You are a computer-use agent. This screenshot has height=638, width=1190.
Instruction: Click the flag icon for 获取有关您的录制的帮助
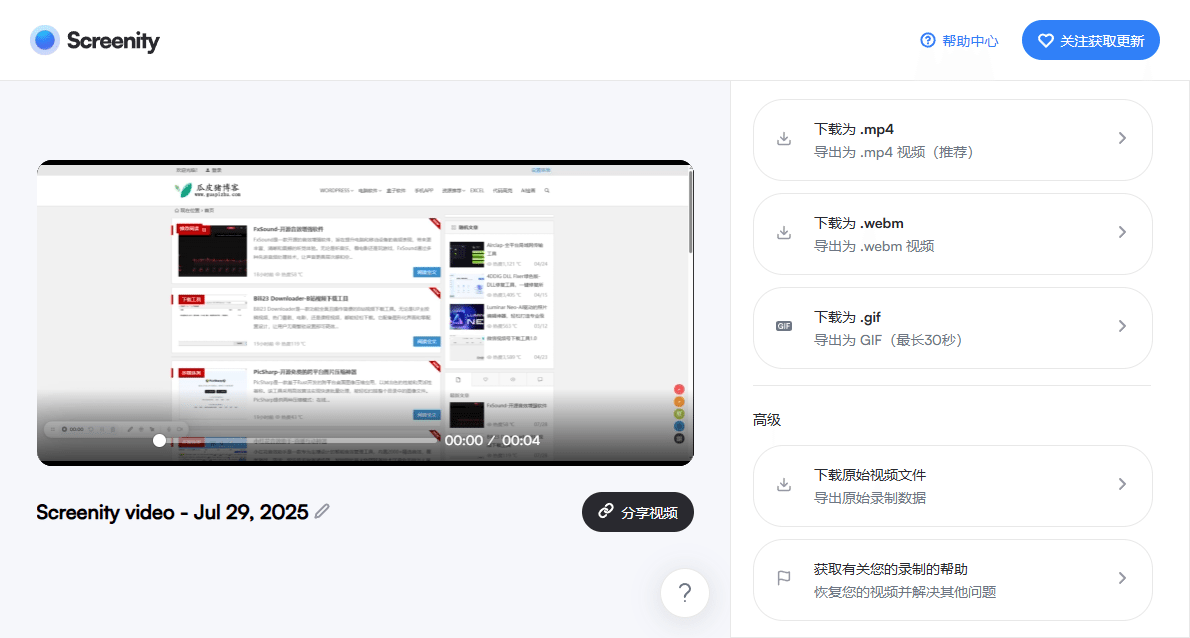pos(784,578)
